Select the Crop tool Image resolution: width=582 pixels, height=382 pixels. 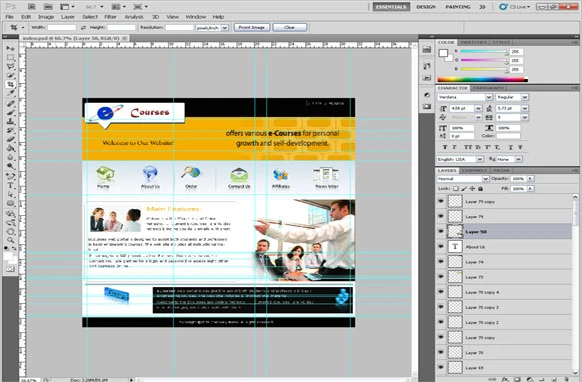pyautogui.click(x=10, y=84)
